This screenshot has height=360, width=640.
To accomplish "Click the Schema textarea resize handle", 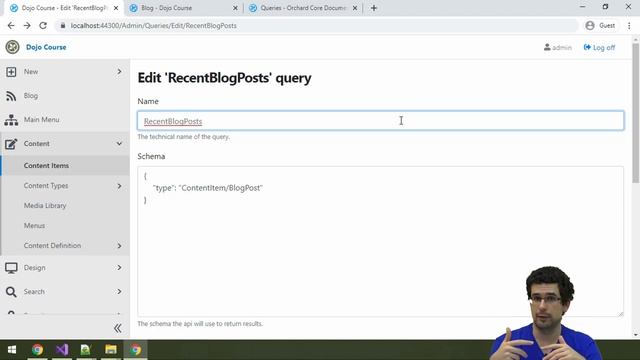I will coord(621,313).
